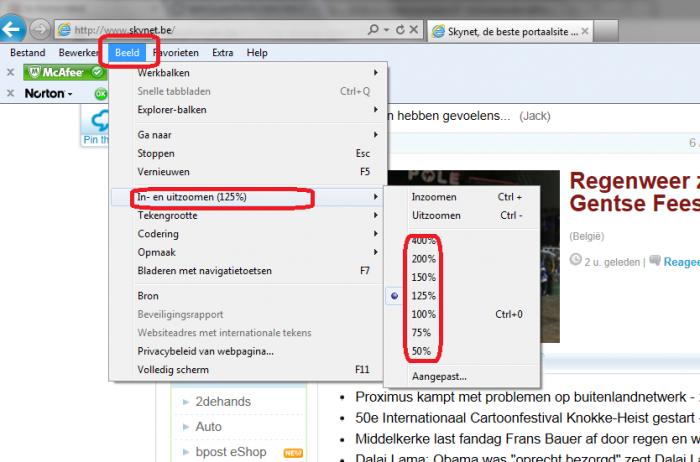
Task: Open the Help menu
Action: (257, 53)
